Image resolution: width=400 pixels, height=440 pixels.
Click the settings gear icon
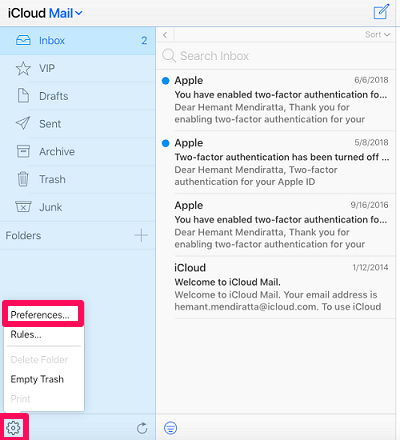[x=14, y=428]
